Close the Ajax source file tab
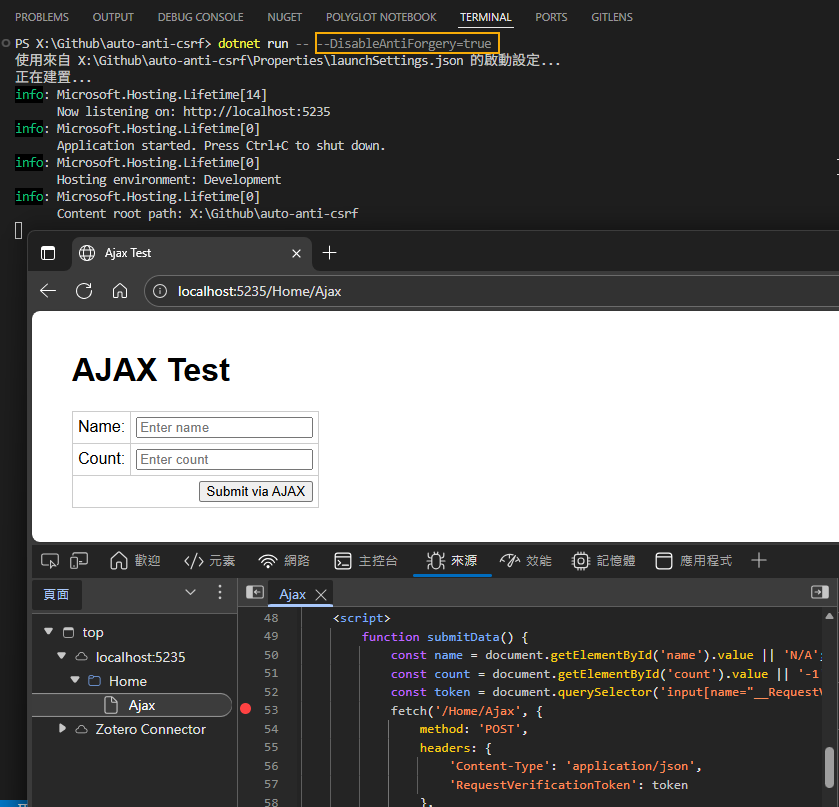839x807 pixels. tap(321, 594)
